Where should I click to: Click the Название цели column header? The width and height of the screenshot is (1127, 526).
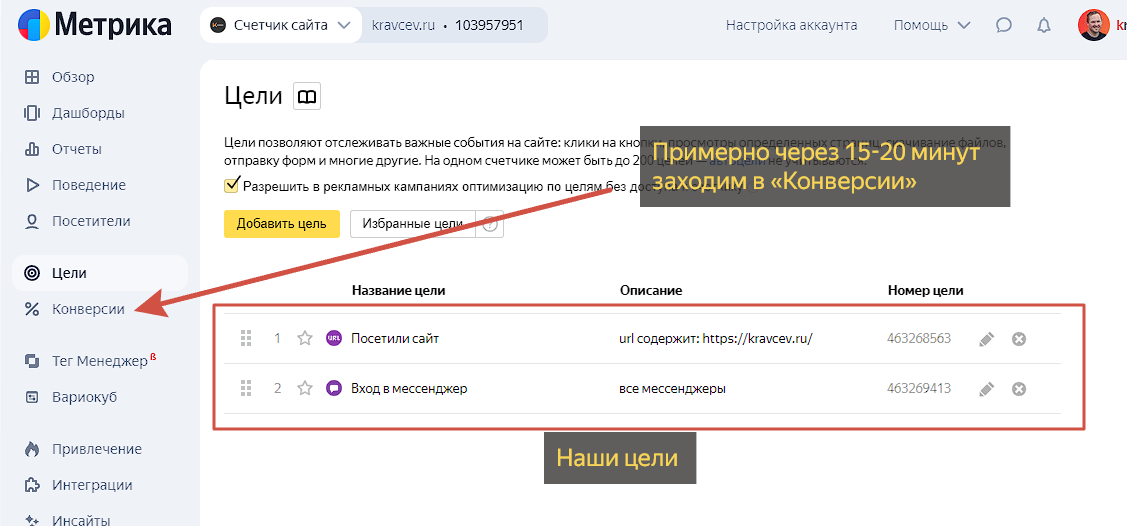pyautogui.click(x=399, y=290)
